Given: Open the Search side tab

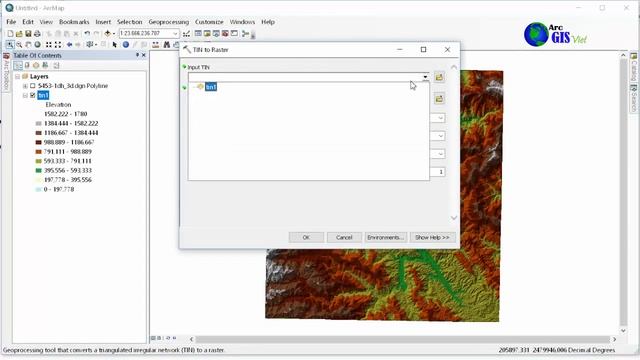Looking at the screenshot, I should (x=634, y=98).
